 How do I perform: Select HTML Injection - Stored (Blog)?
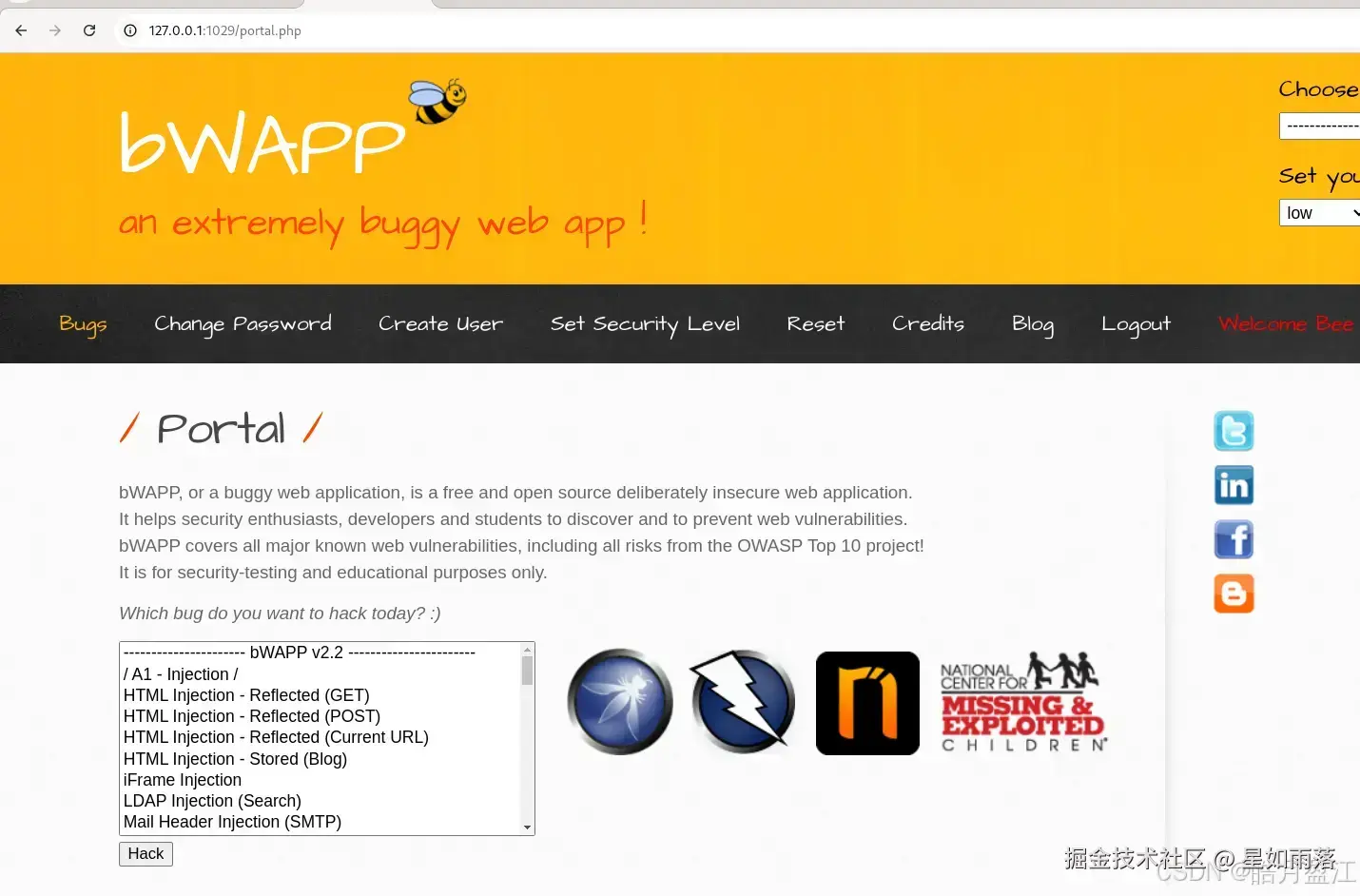[x=235, y=759]
